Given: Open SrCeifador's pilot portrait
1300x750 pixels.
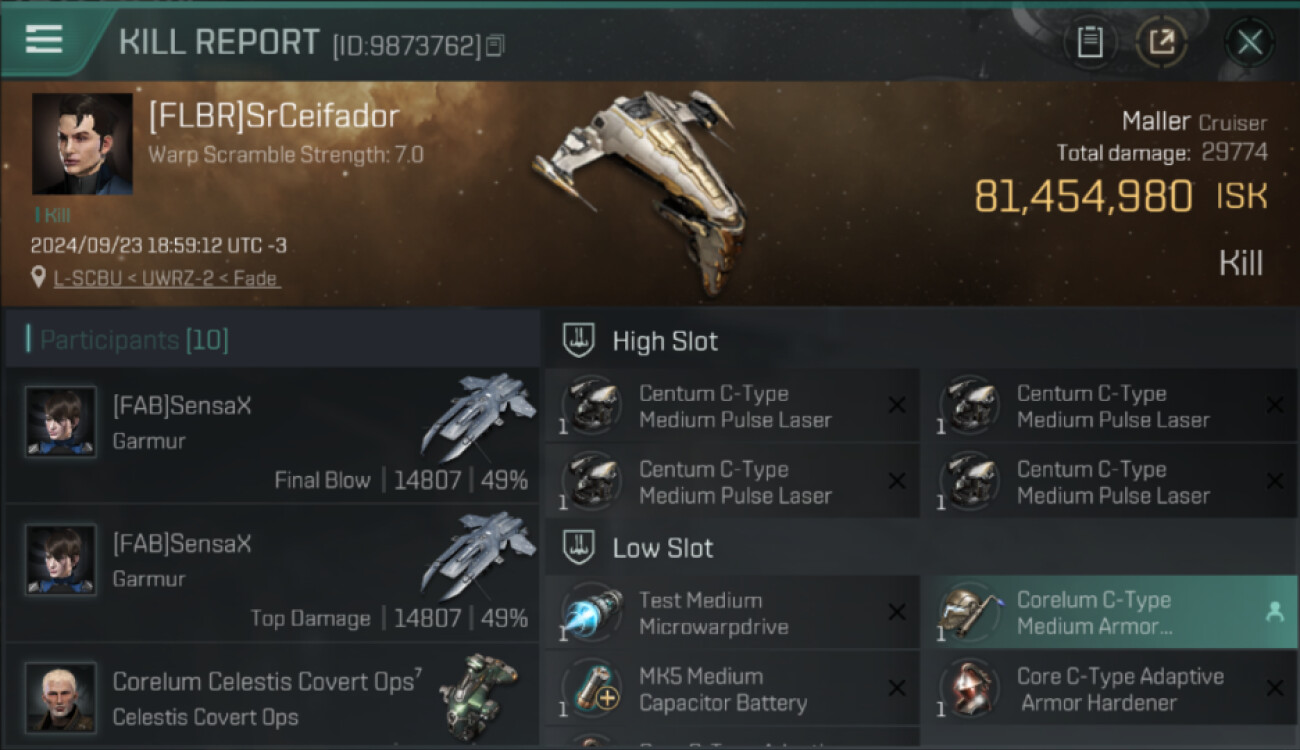Looking at the screenshot, I should [x=82, y=144].
